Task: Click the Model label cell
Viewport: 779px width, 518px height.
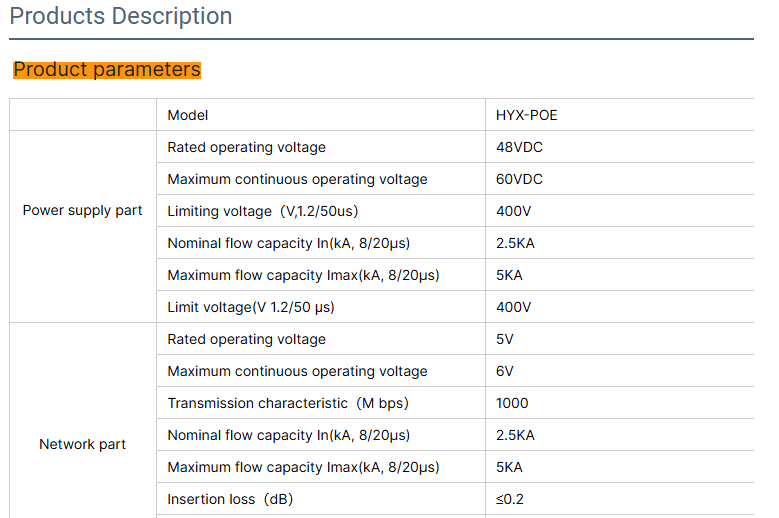Action: point(188,115)
